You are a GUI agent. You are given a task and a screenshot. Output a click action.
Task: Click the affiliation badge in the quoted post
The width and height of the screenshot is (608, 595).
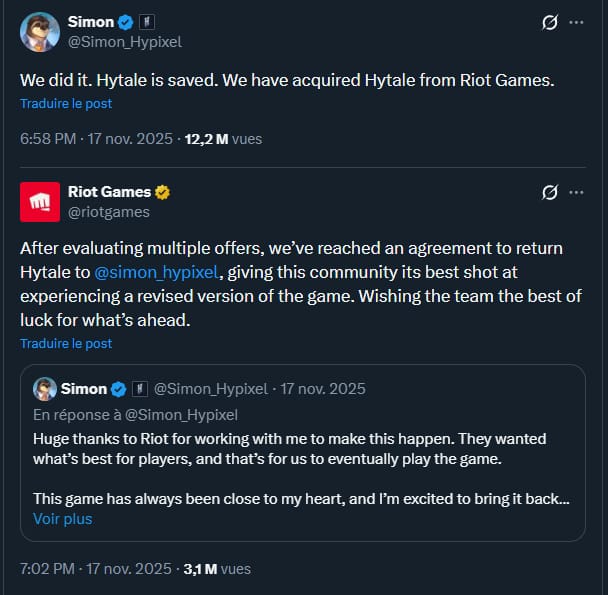click(x=139, y=389)
